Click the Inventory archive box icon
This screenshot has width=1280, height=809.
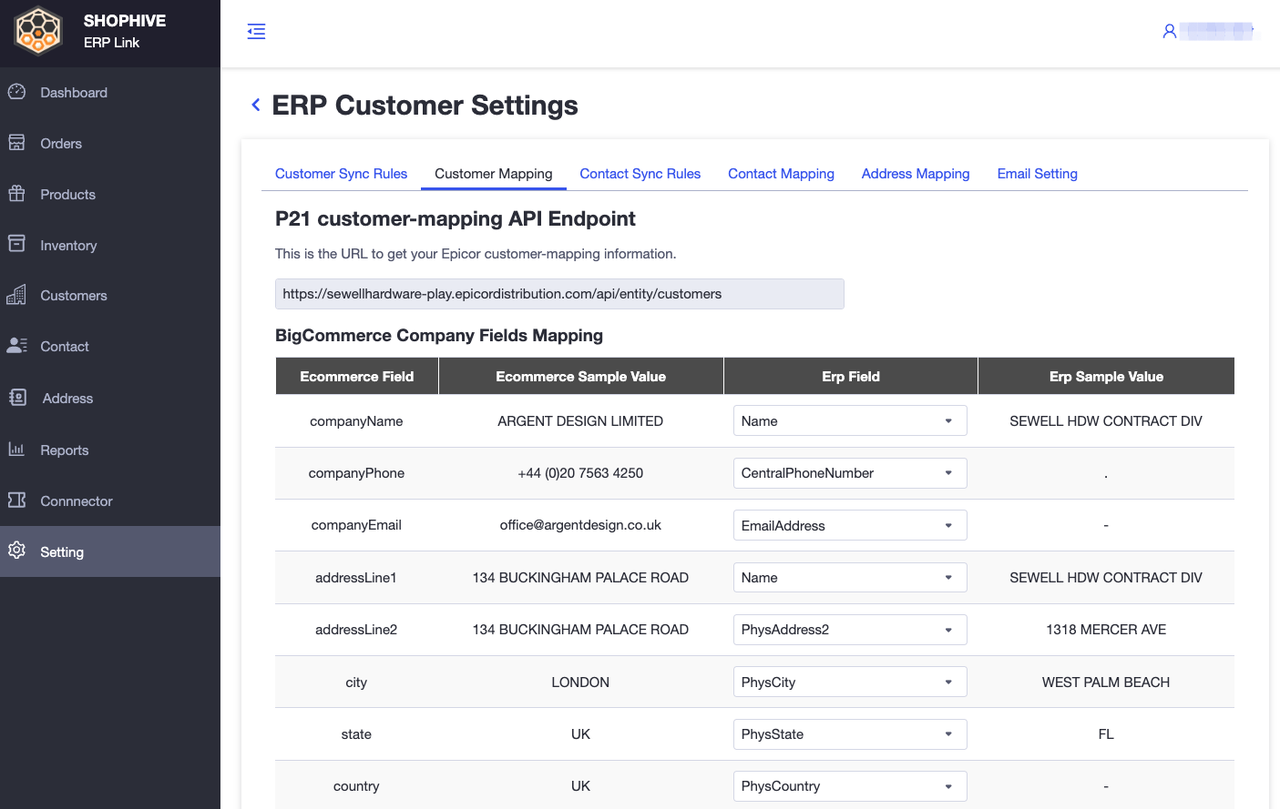click(x=16, y=244)
